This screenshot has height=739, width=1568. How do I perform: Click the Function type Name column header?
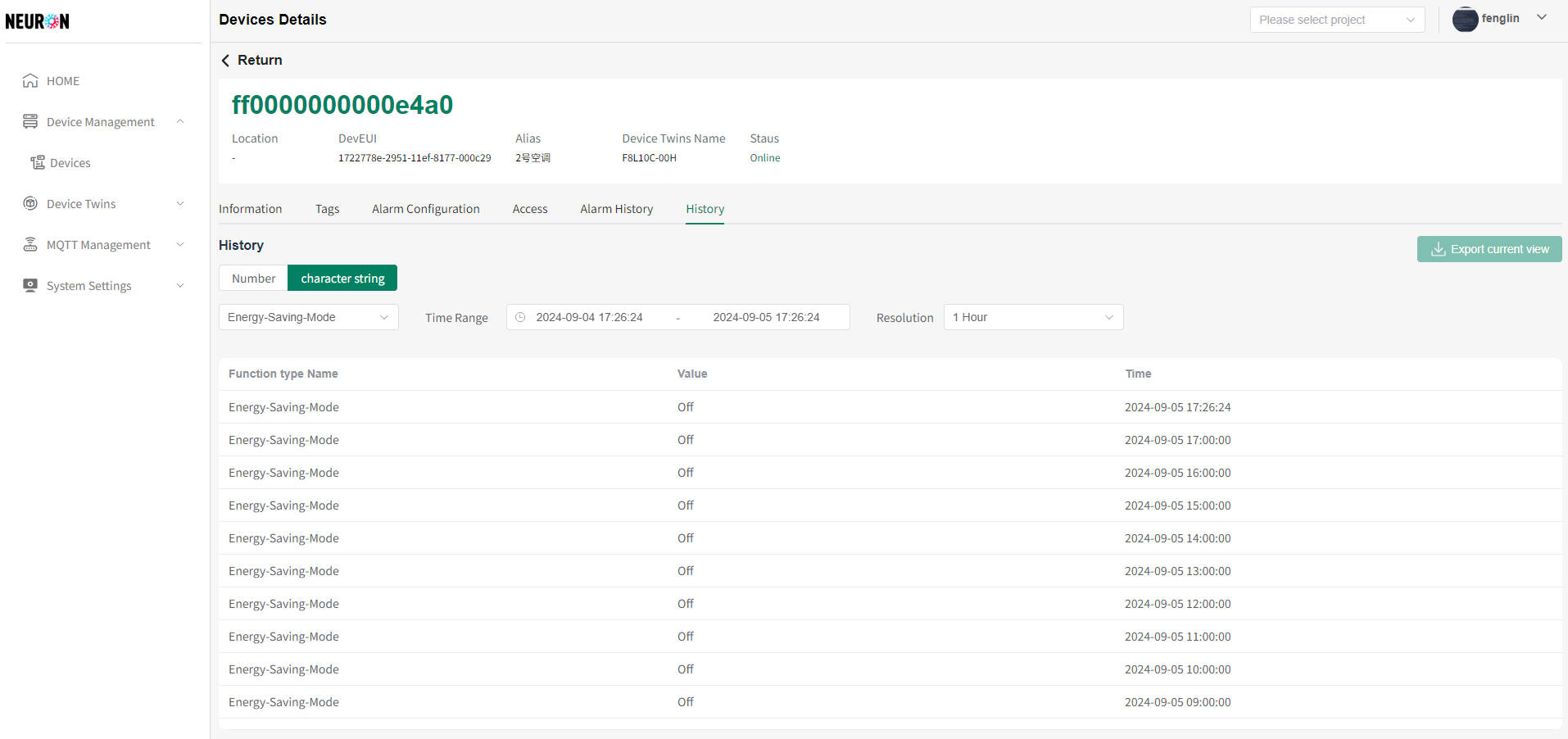click(x=283, y=374)
